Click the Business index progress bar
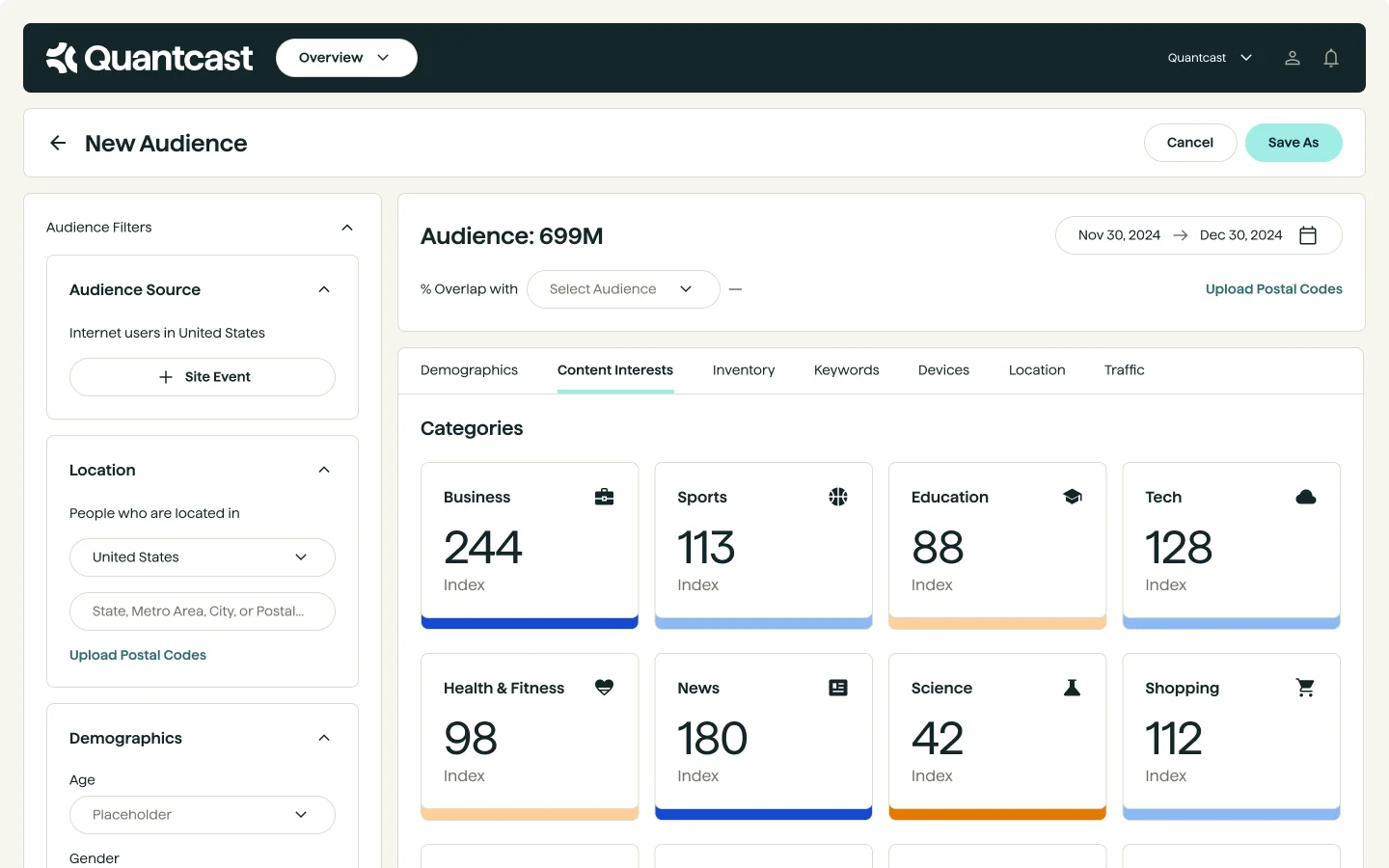The width and height of the screenshot is (1389, 868). (x=530, y=622)
